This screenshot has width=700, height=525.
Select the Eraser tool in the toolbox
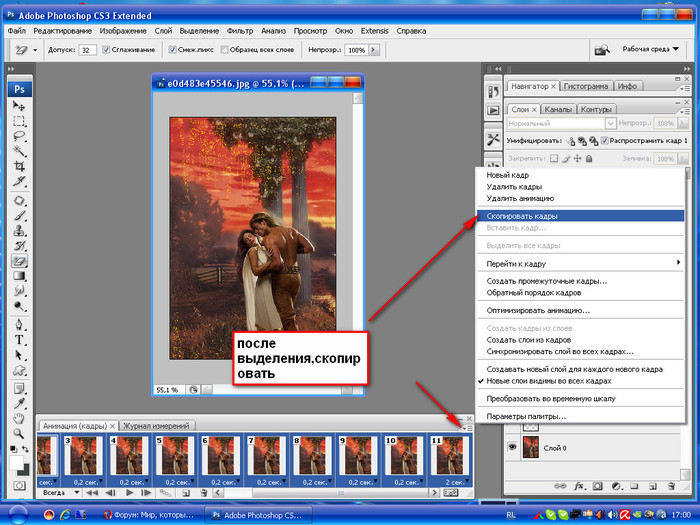coord(19,261)
